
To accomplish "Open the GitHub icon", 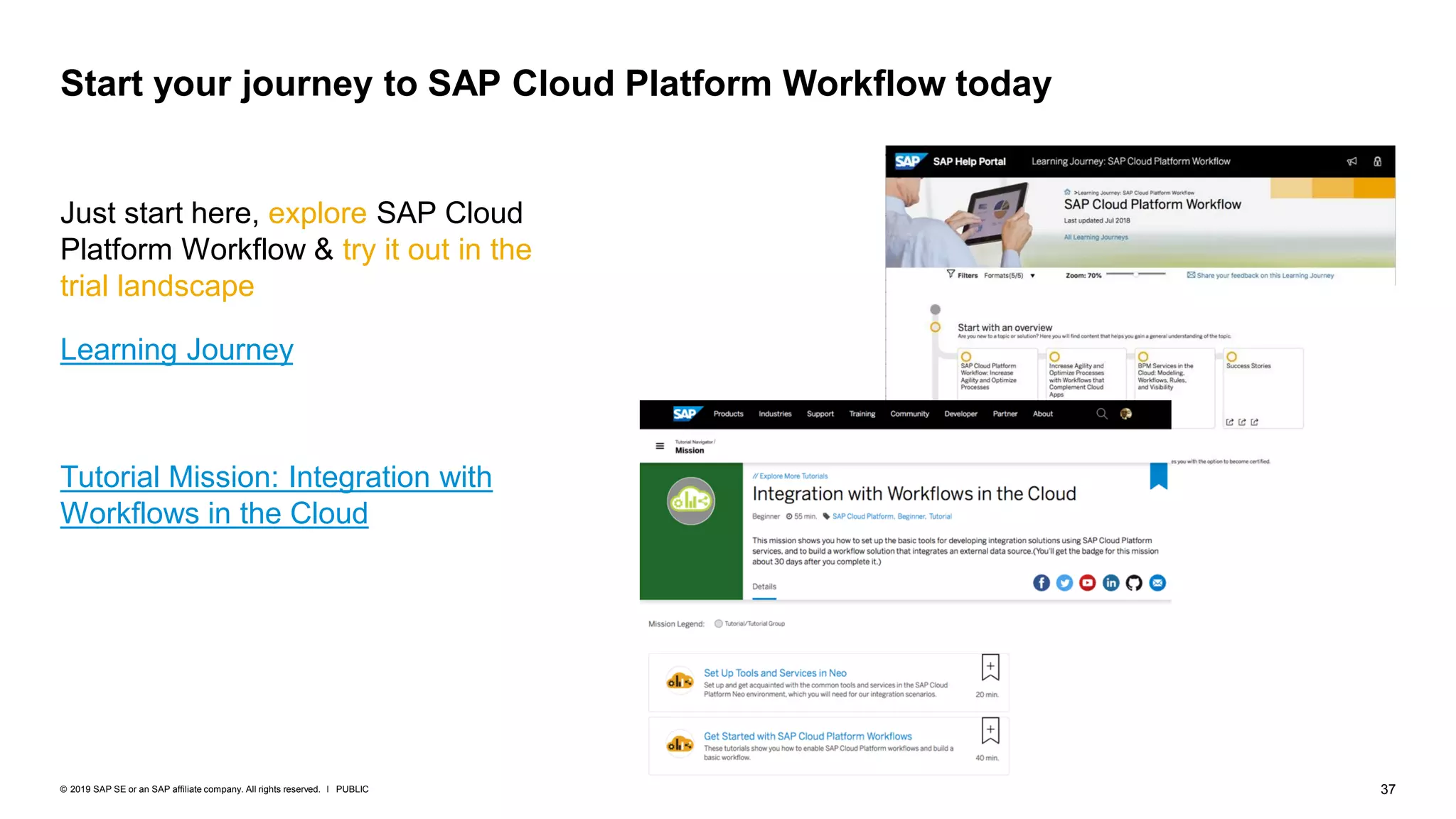I will [x=1134, y=583].
